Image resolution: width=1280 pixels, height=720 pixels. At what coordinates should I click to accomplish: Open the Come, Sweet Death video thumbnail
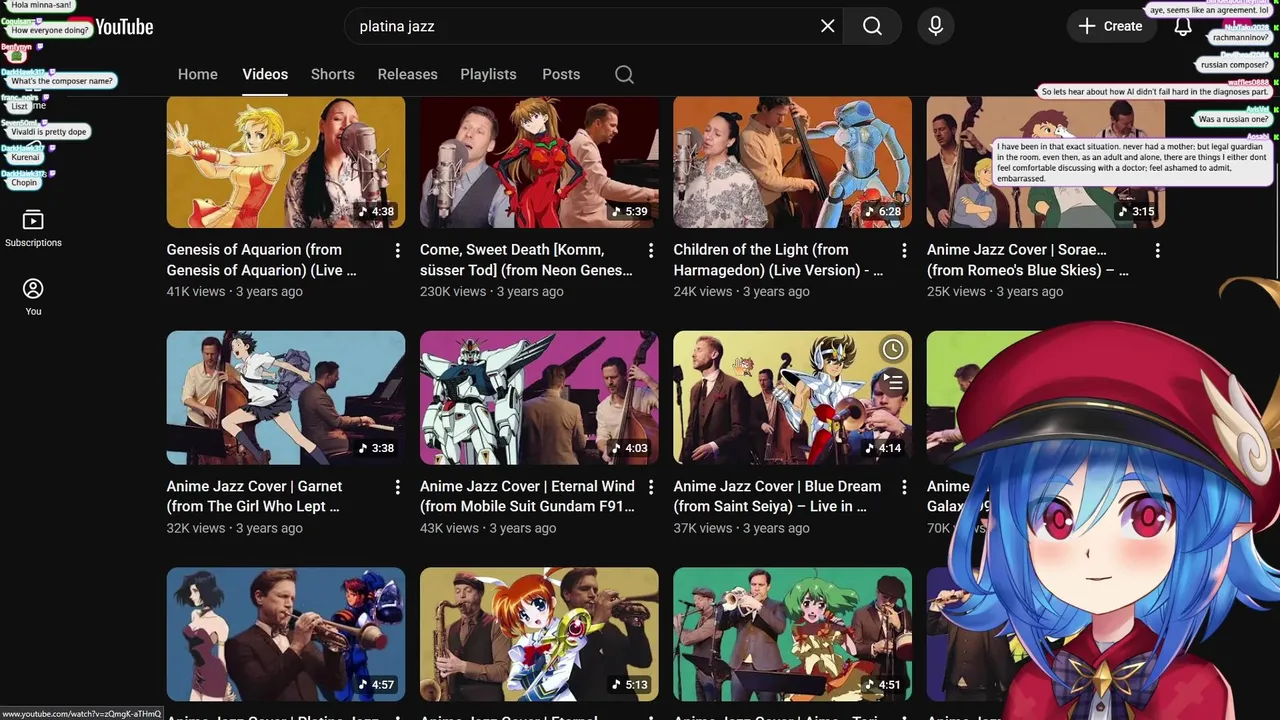pos(539,162)
